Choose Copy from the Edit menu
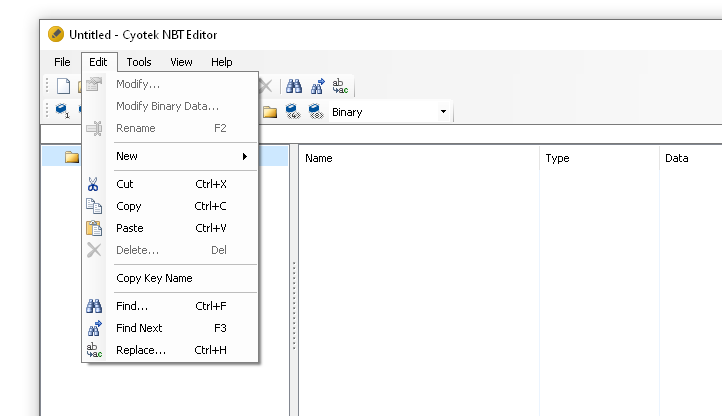The image size is (722, 416). click(170, 206)
